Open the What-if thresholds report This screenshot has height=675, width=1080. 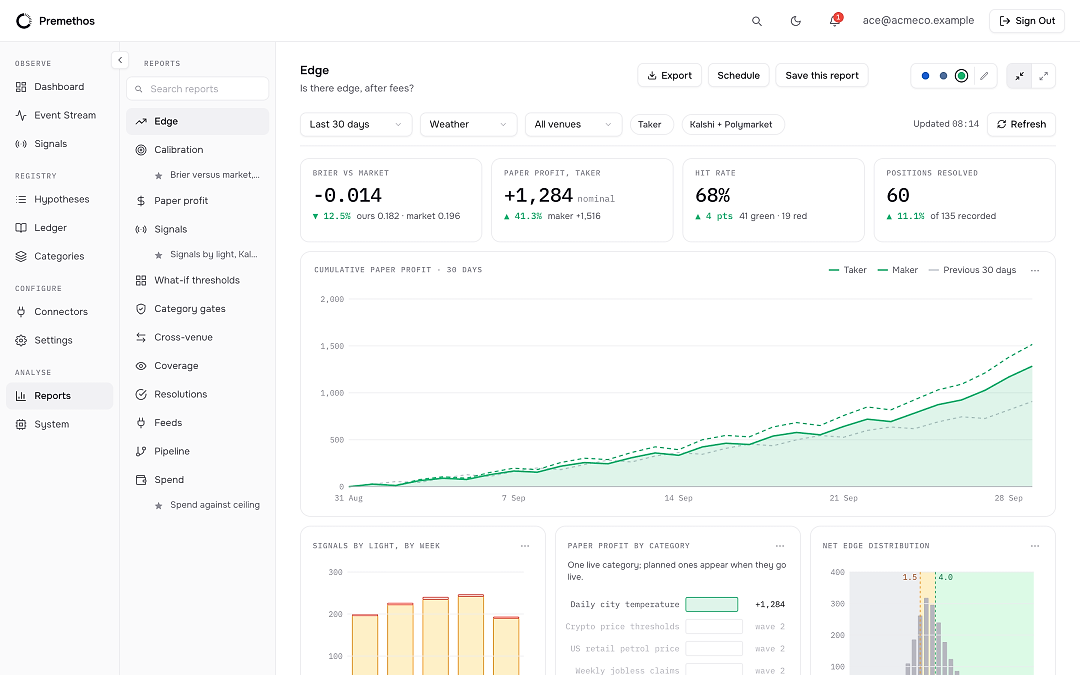coord(198,280)
